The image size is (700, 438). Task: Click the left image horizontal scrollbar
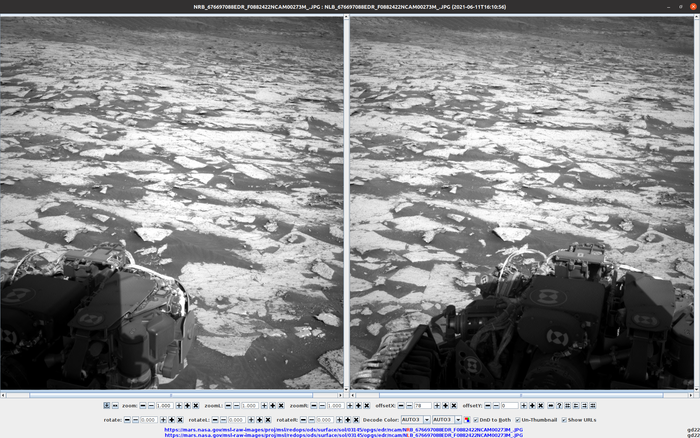[x=172, y=394]
